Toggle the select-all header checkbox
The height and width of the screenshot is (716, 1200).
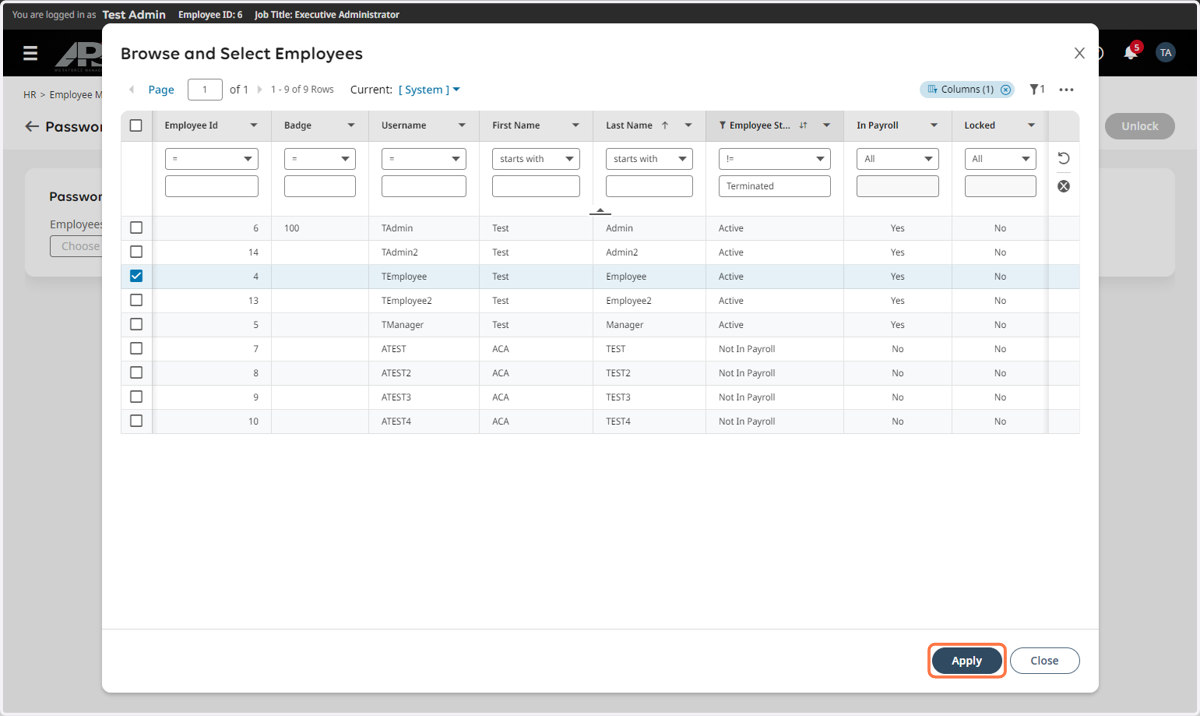tap(136, 126)
